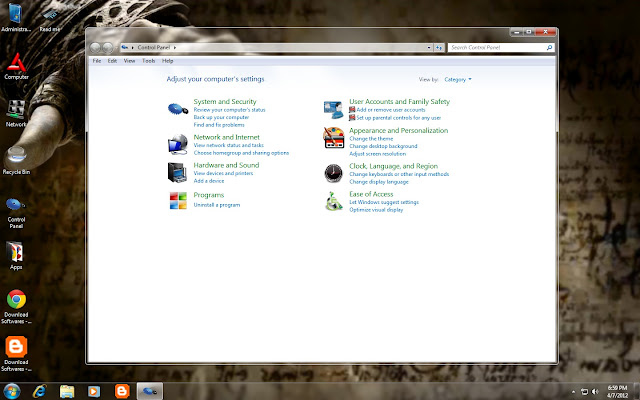640x400 pixels.
Task: Click the Control Panel taskbar button
Action: 150,391
